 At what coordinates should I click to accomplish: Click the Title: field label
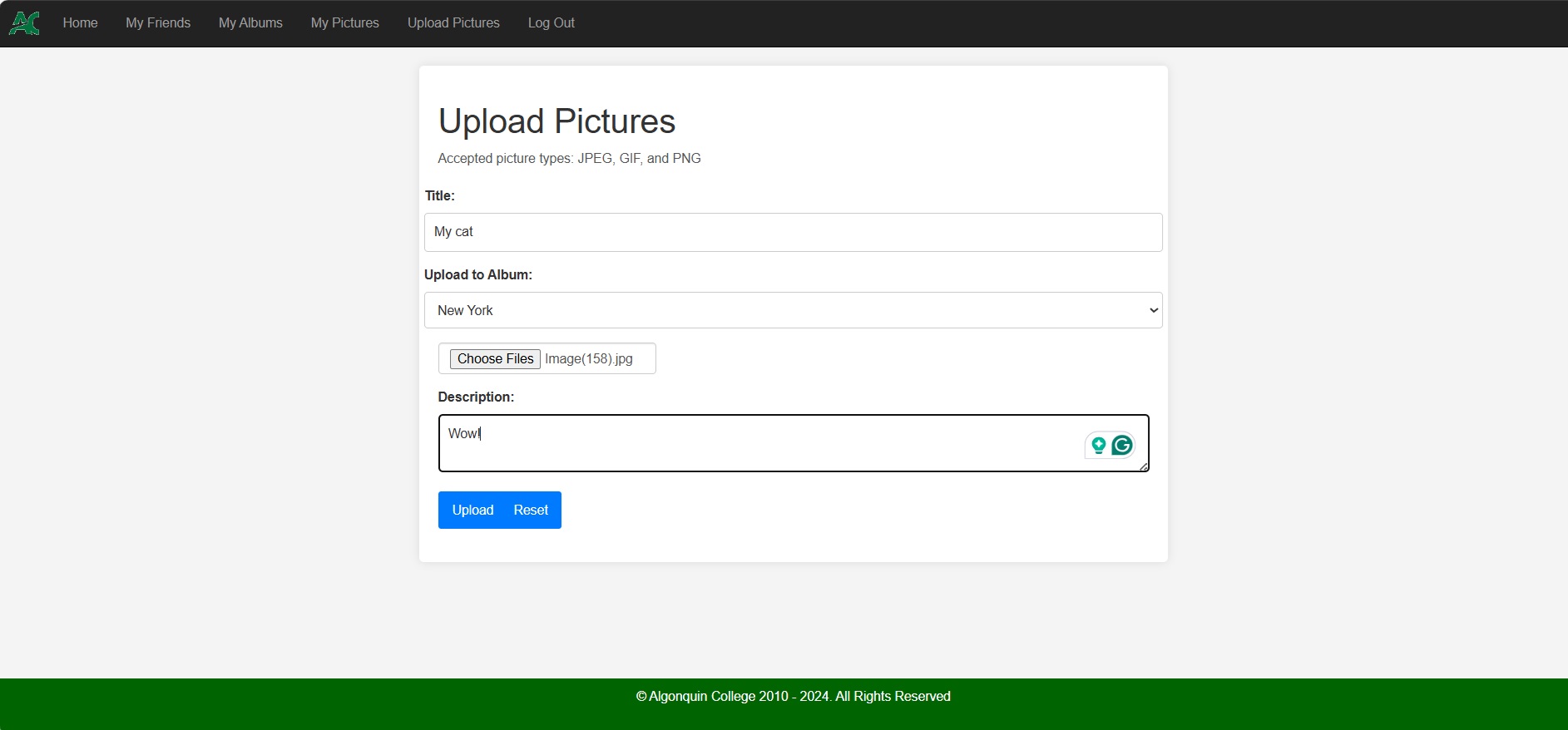coord(439,196)
